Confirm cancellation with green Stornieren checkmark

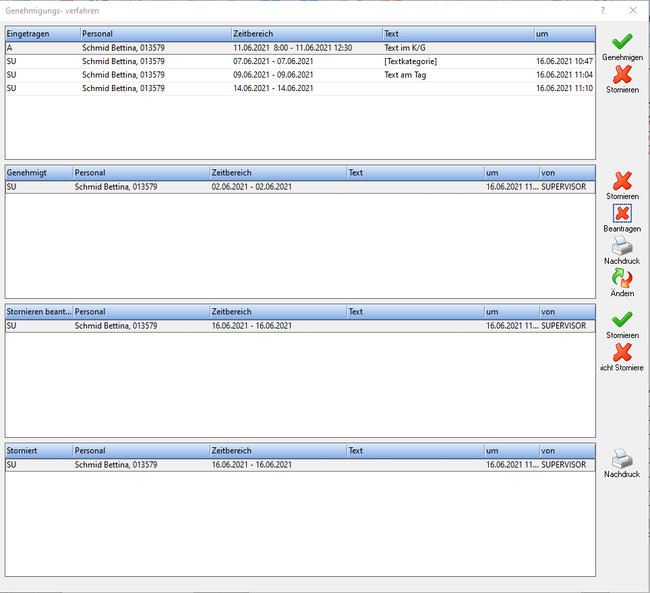[x=622, y=320]
